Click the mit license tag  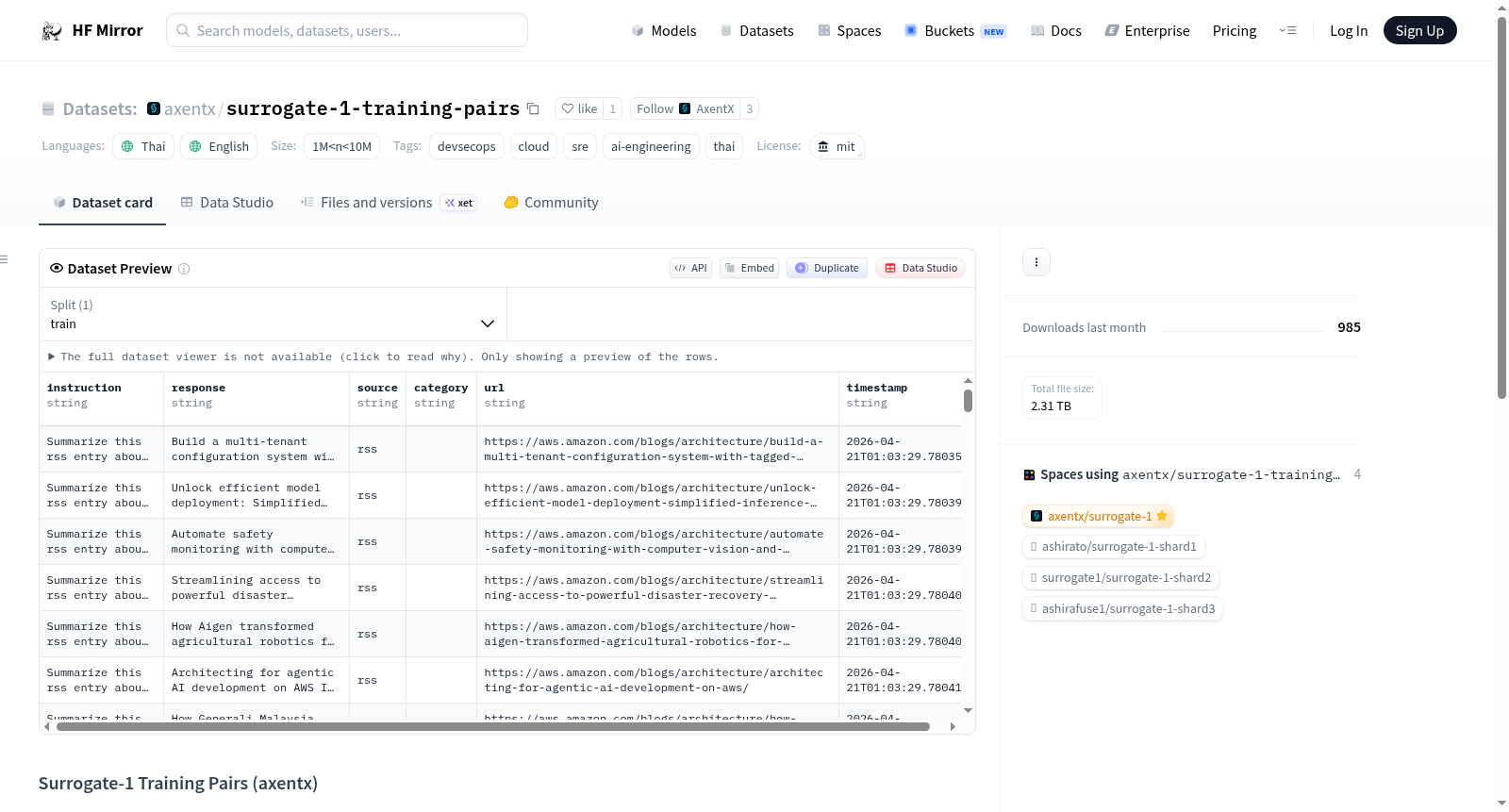[x=837, y=146]
